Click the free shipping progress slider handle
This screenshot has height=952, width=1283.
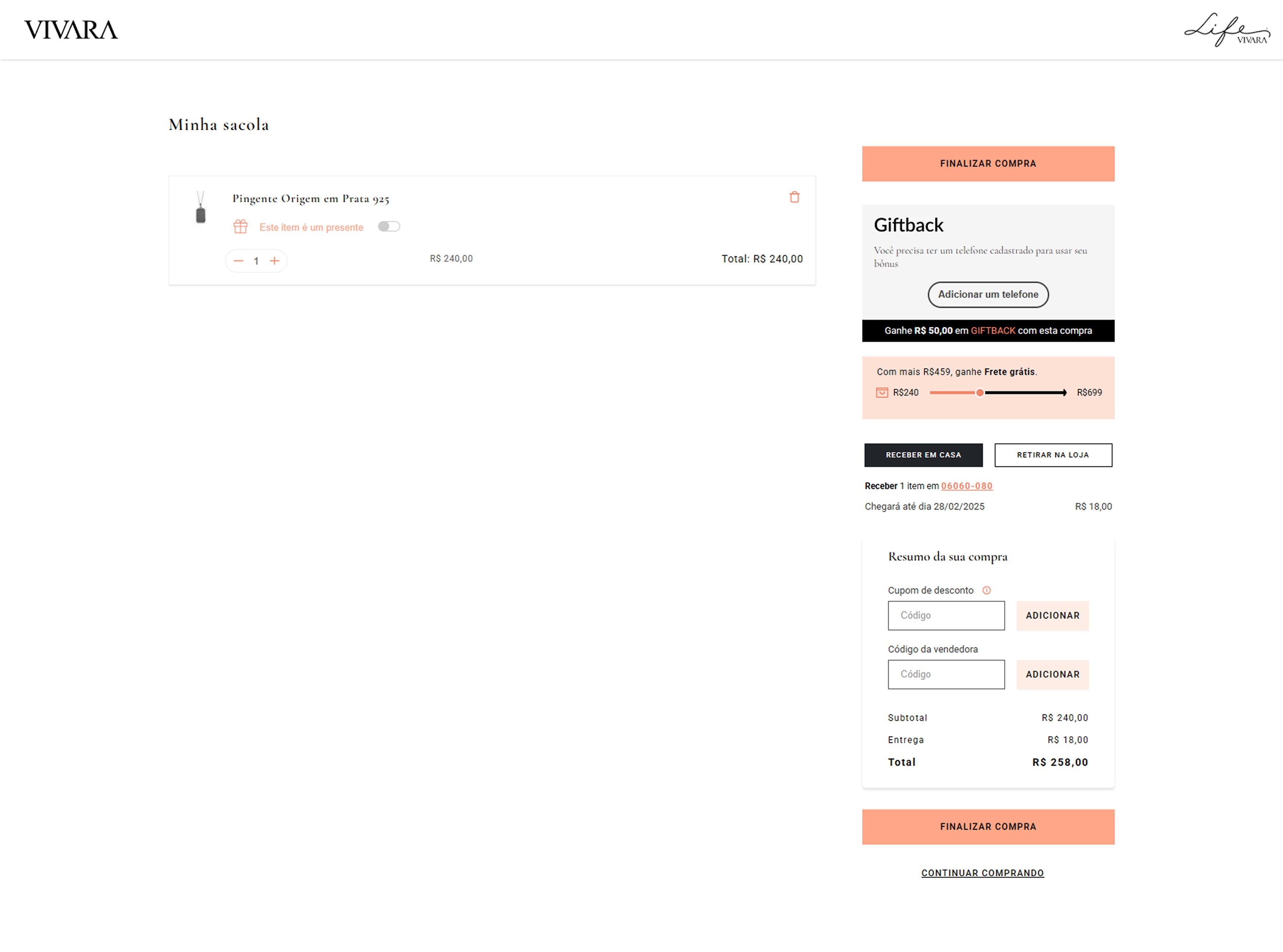pyautogui.click(x=979, y=392)
